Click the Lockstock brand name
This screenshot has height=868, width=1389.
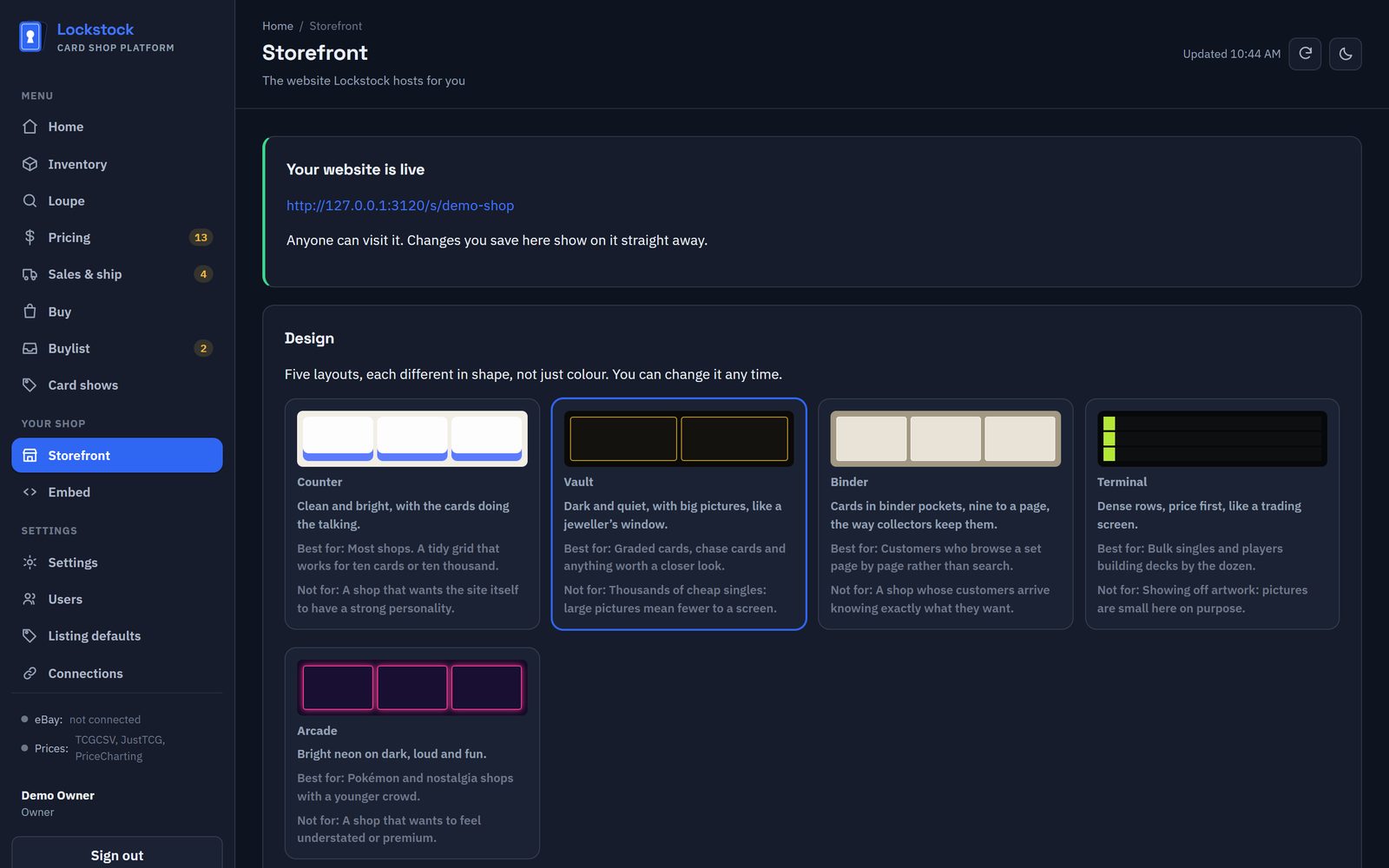pos(95,30)
